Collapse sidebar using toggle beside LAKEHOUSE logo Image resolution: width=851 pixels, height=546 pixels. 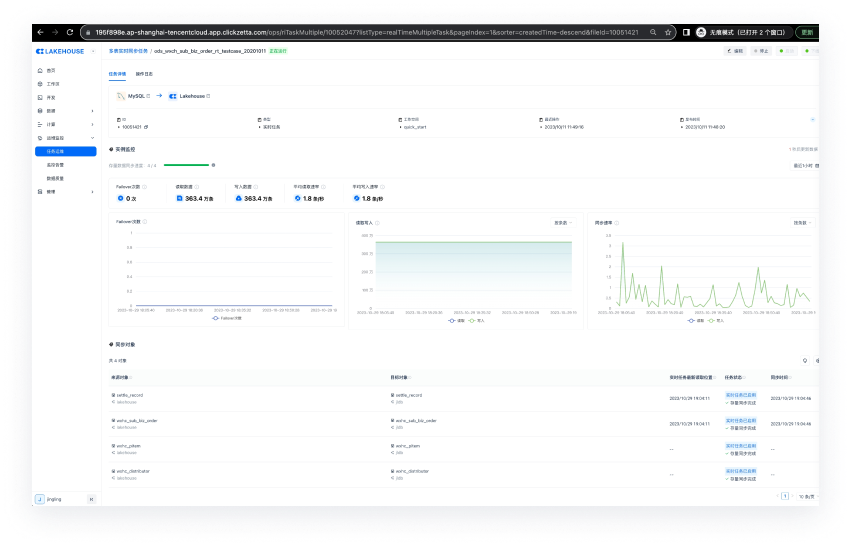94,50
